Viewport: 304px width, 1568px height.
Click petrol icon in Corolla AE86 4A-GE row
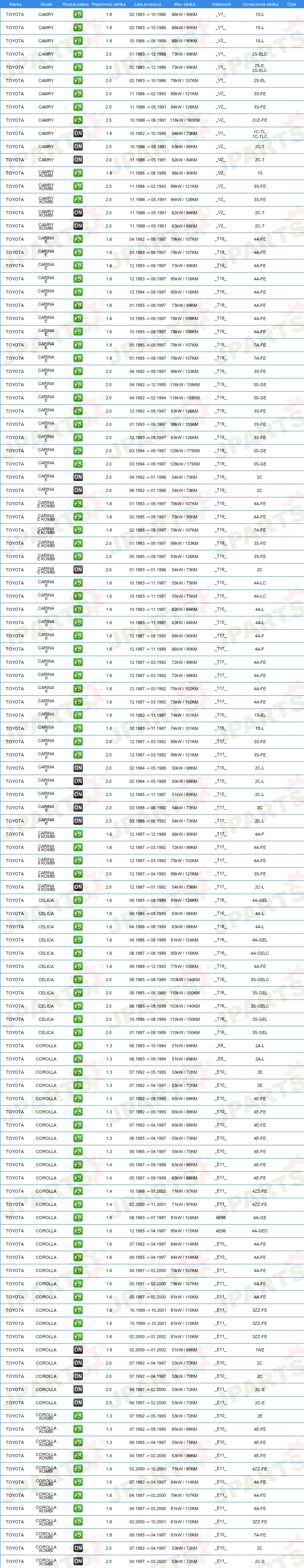78,1218
